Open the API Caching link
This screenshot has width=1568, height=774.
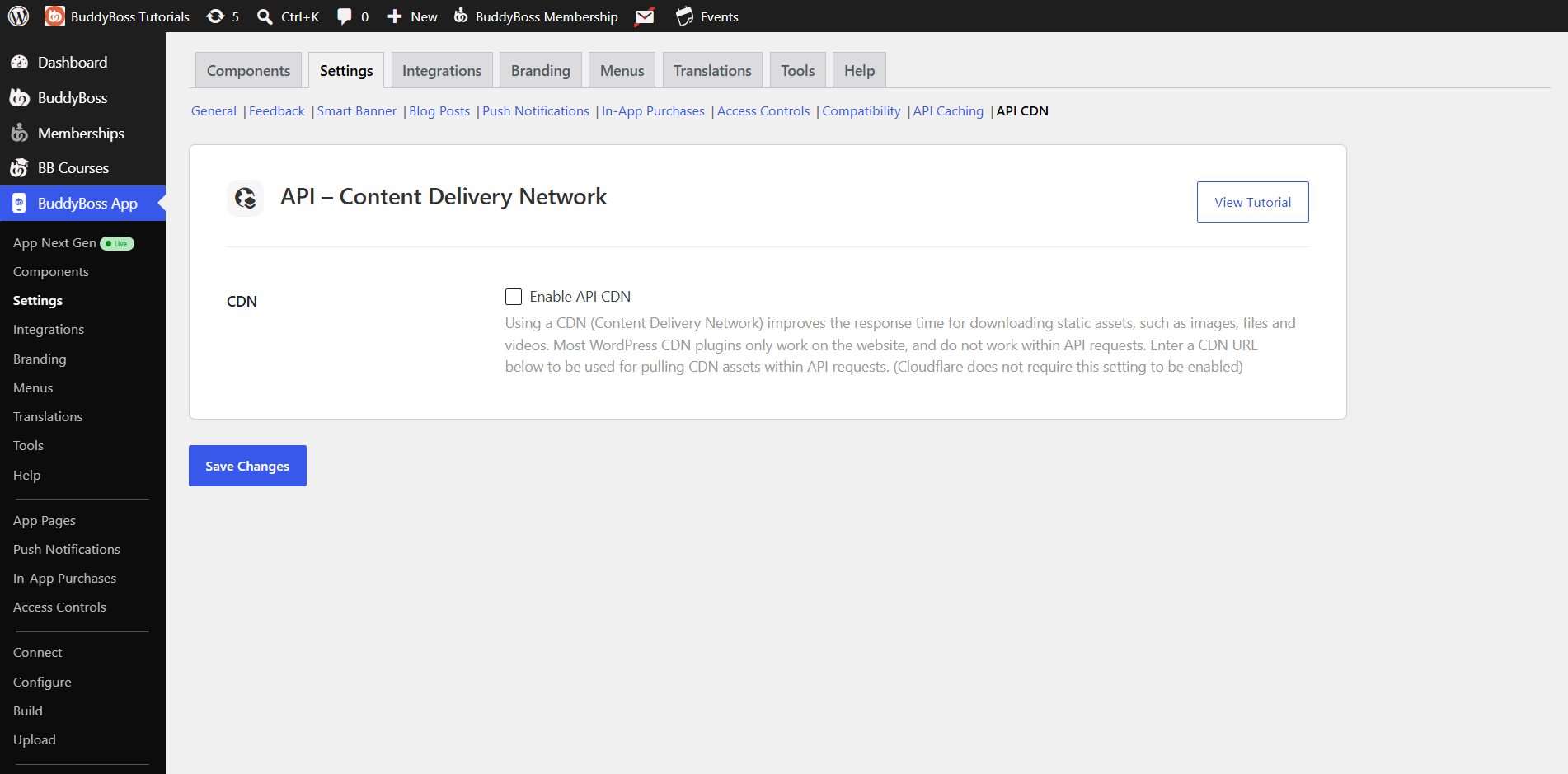click(948, 110)
